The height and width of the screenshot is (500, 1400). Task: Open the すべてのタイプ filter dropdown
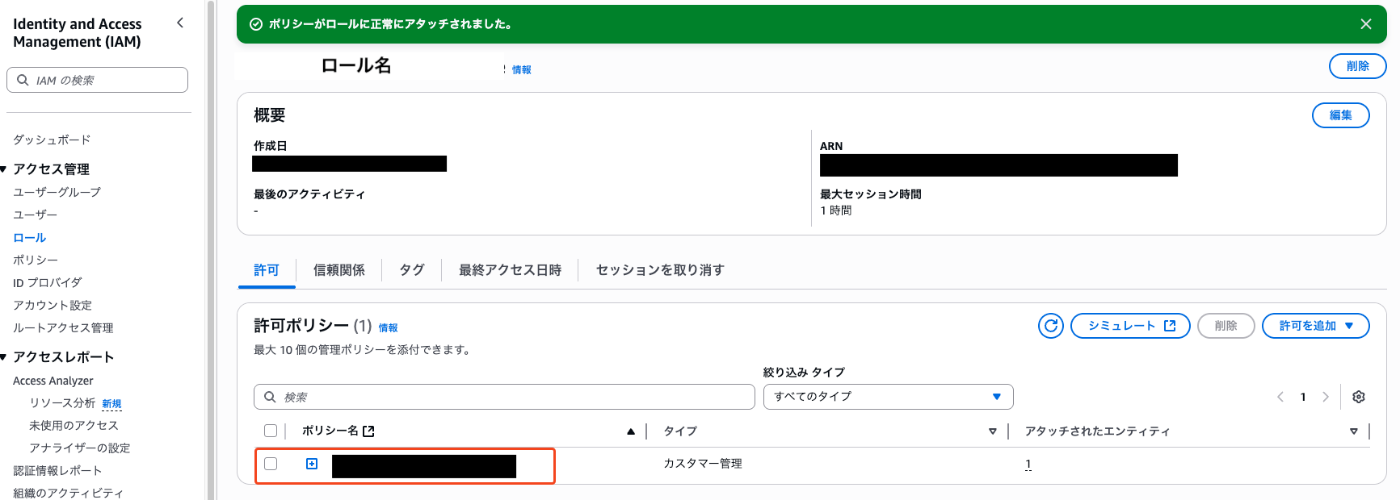point(888,397)
